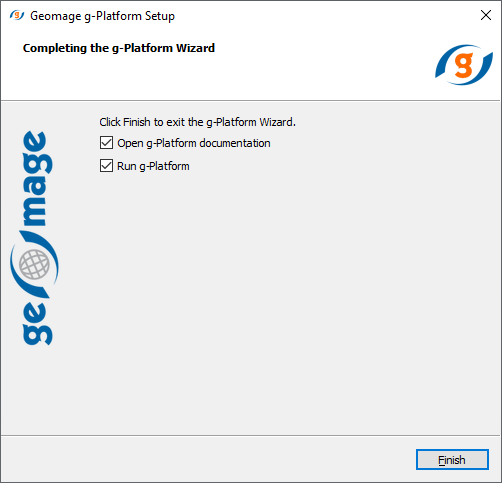Click the Finish button
This screenshot has height=483, width=502.
452,460
